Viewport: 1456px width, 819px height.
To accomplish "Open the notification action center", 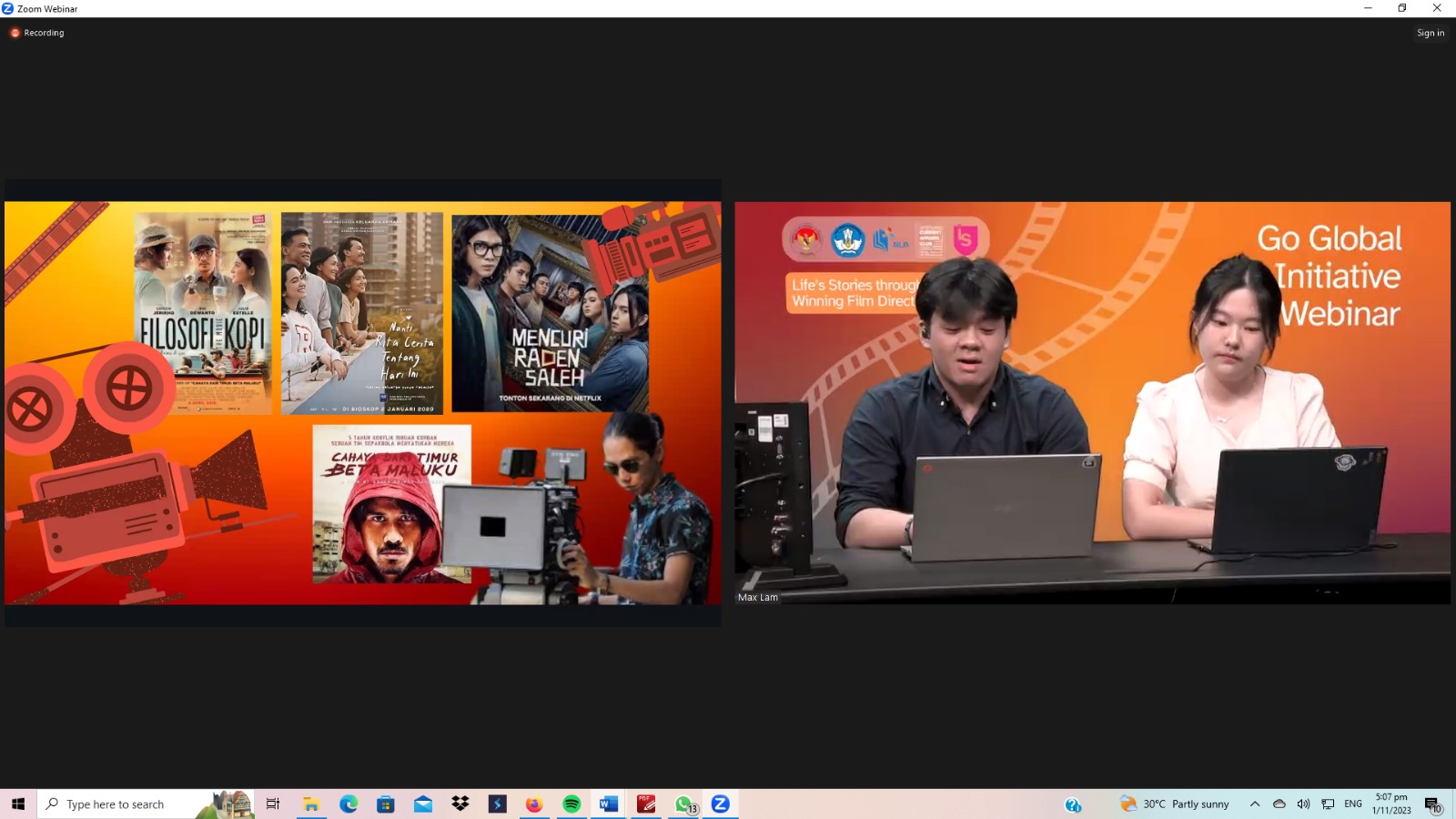I will click(1432, 804).
